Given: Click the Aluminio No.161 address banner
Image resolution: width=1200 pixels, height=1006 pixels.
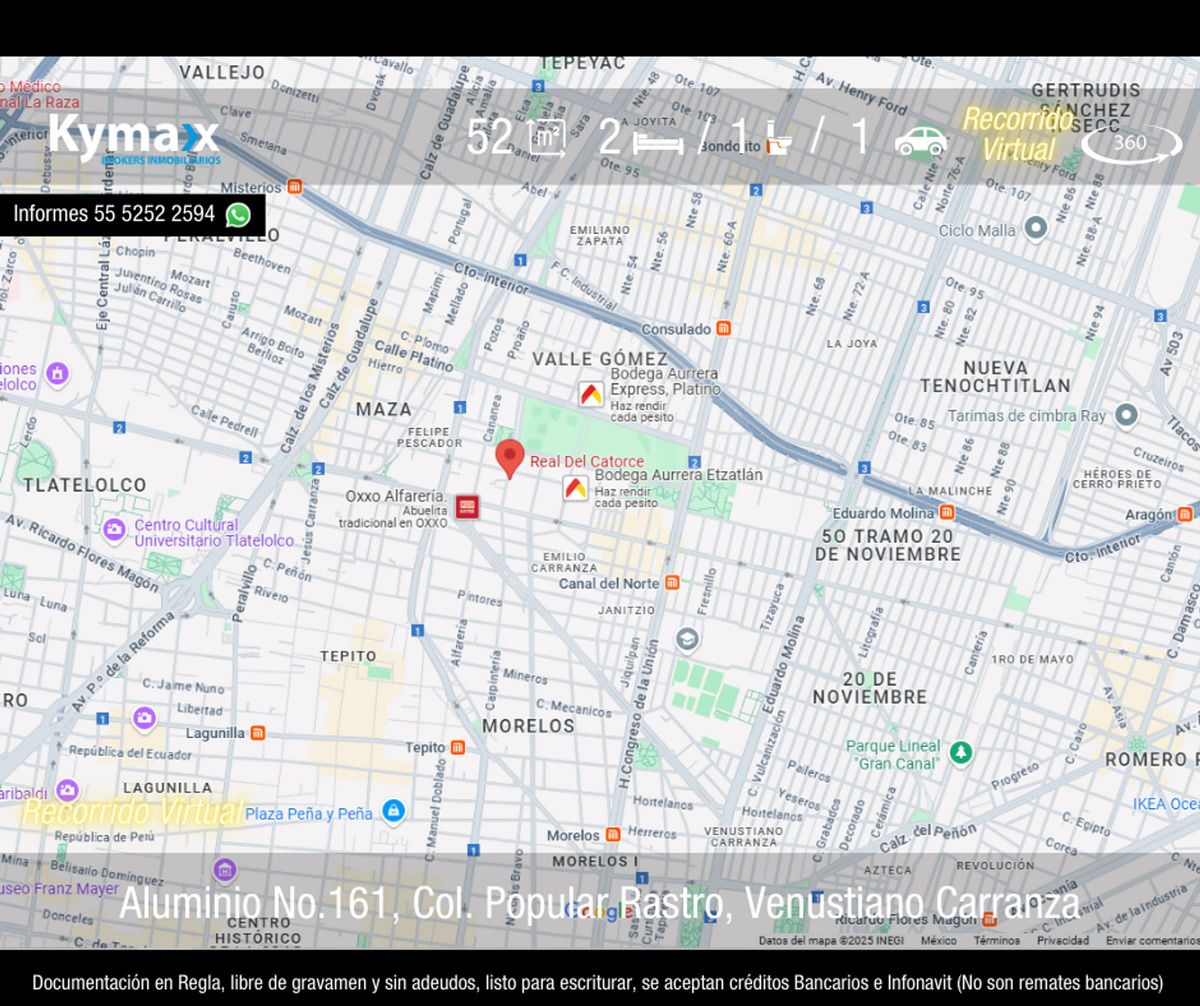Looking at the screenshot, I should [599, 903].
